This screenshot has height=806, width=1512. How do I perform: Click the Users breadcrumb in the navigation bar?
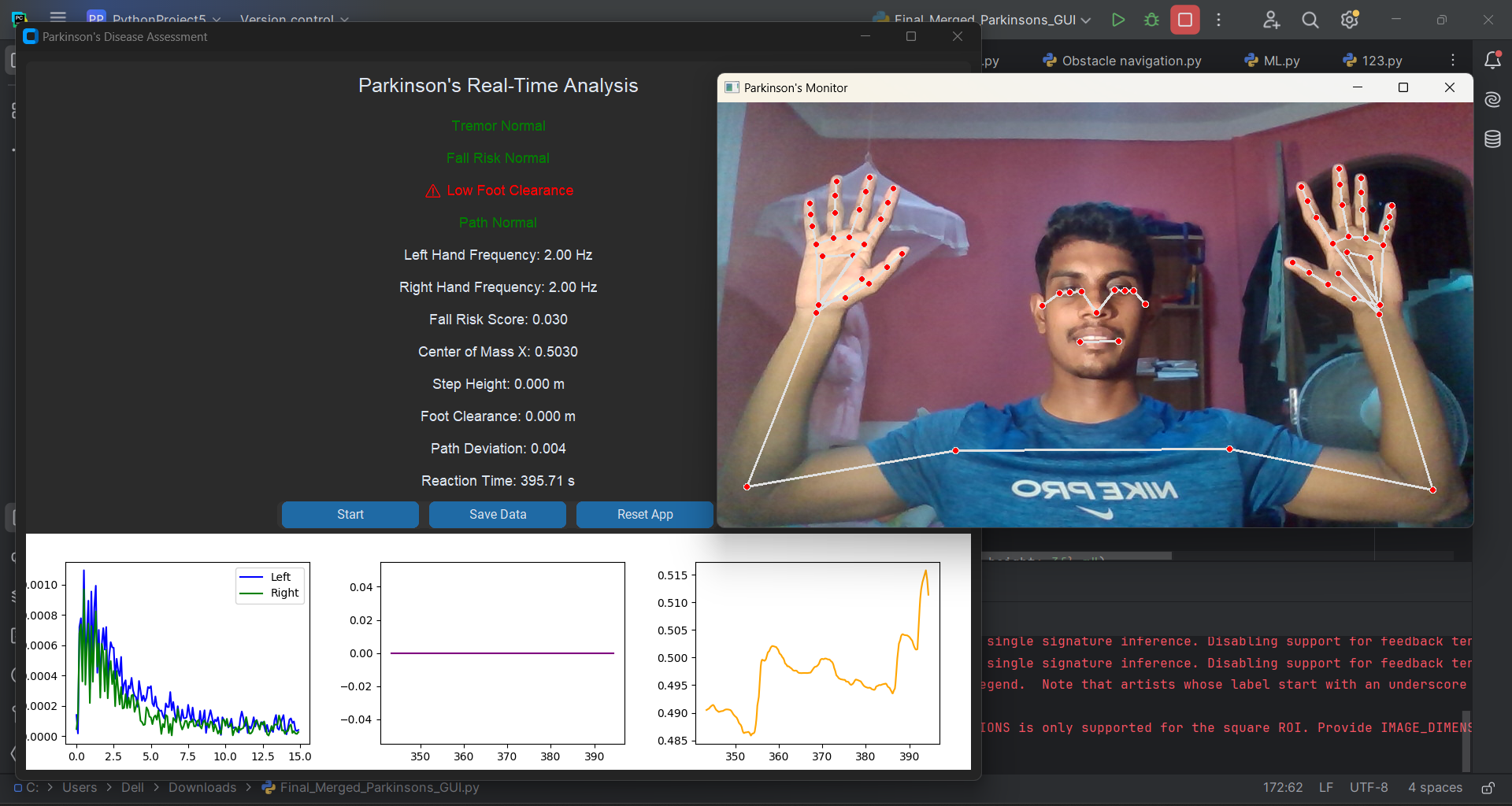tap(80, 787)
